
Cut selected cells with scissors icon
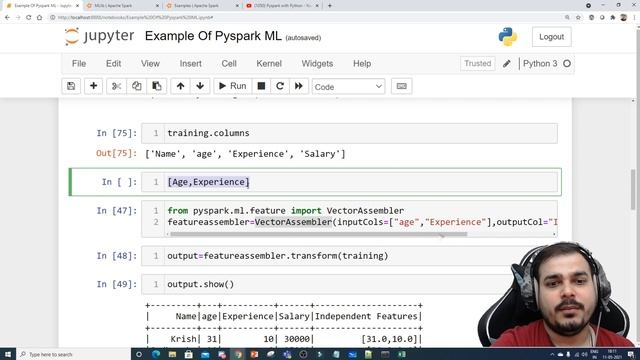point(116,86)
